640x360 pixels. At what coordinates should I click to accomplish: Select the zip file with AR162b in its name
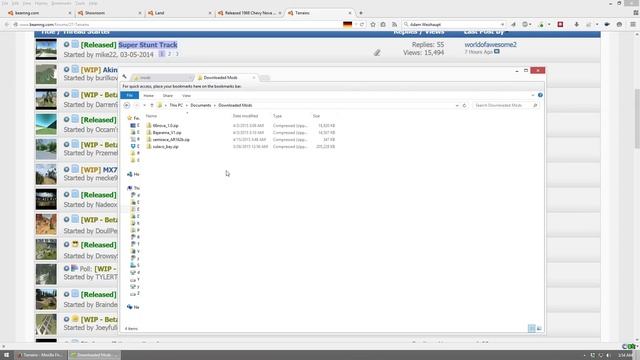click(x=171, y=140)
